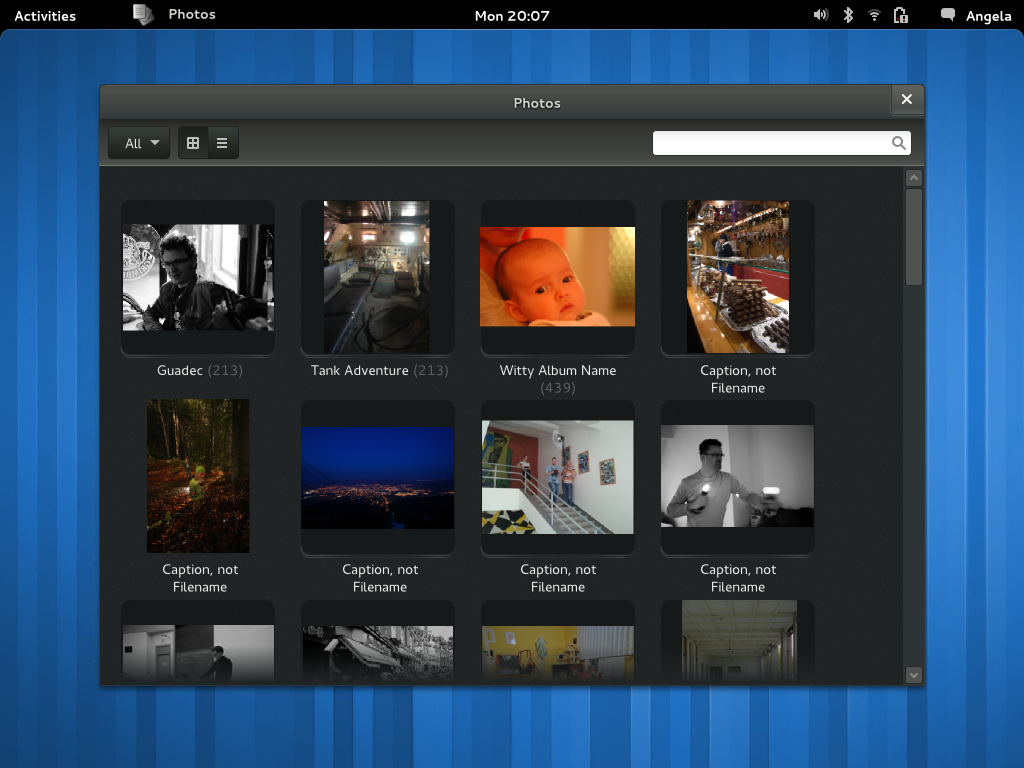The image size is (1024, 768).
Task: Click the Wi-Fi status icon
Action: 873,14
